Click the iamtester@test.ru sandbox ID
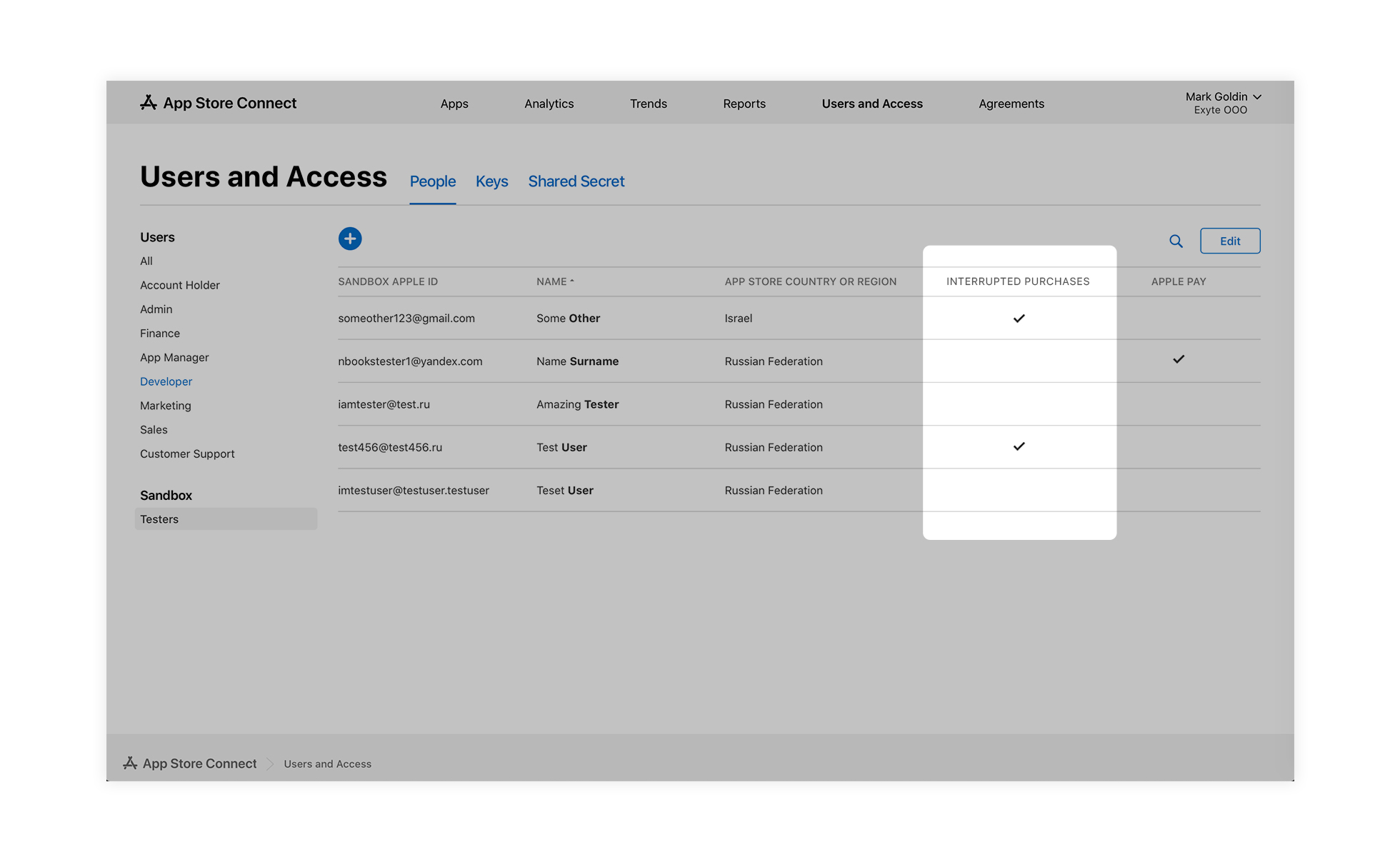This screenshot has height=857, width=1400. pos(384,404)
